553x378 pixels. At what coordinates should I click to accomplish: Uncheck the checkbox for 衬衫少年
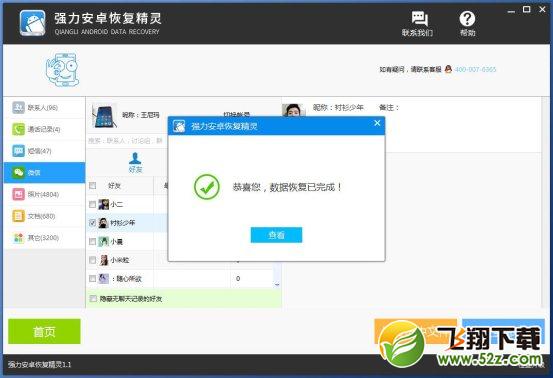tap(92, 223)
